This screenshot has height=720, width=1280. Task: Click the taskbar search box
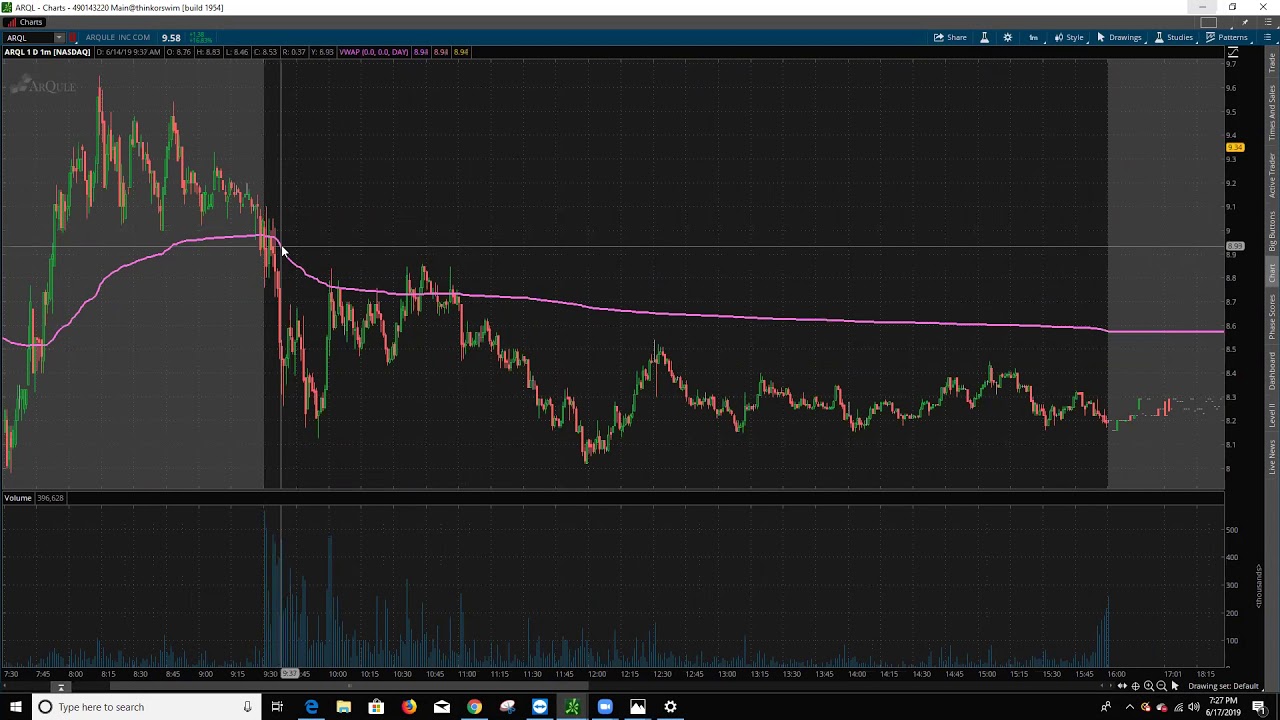tap(145, 707)
